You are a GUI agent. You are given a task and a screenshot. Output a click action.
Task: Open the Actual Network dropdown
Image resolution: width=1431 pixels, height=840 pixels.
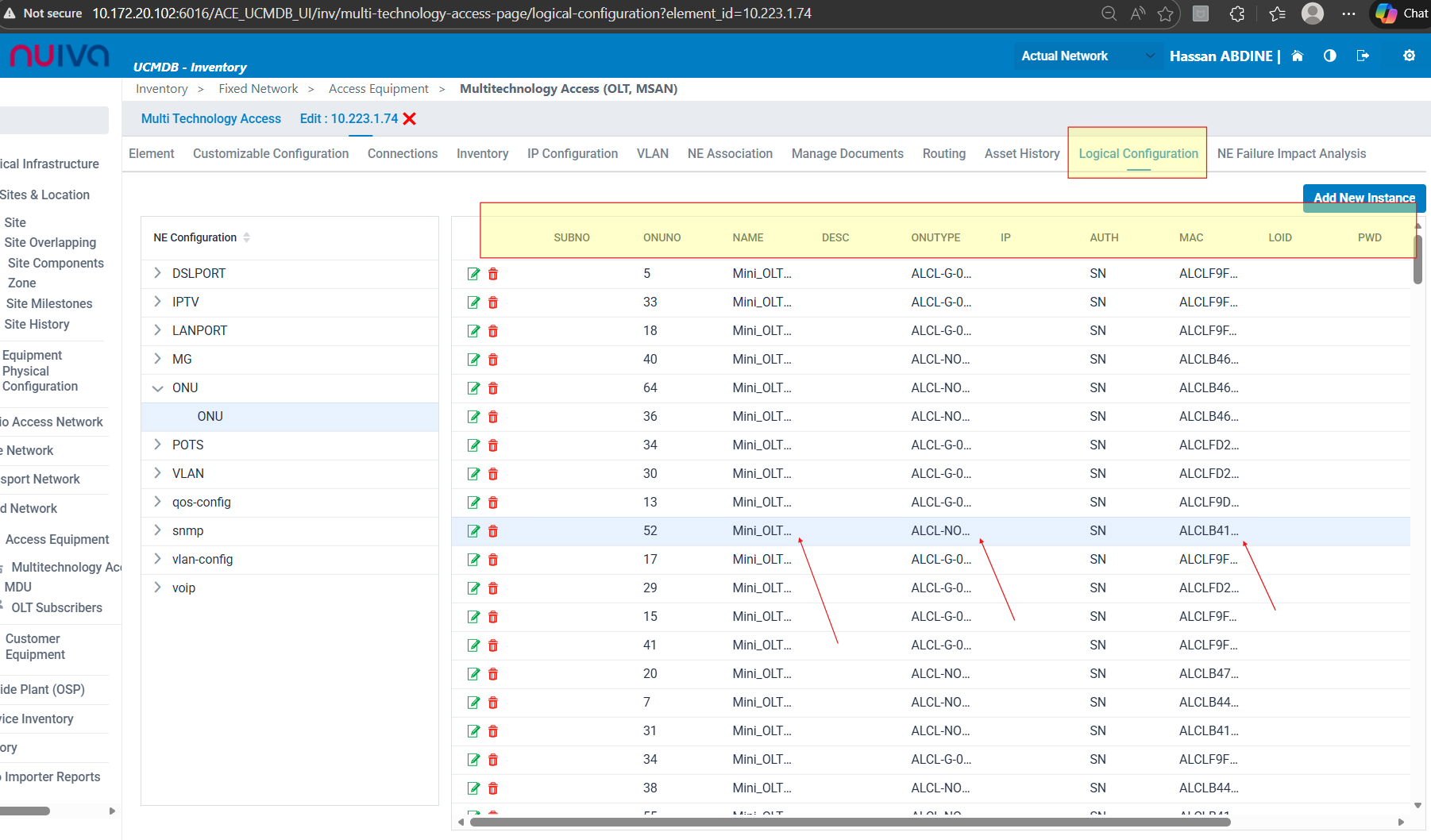pos(1086,56)
